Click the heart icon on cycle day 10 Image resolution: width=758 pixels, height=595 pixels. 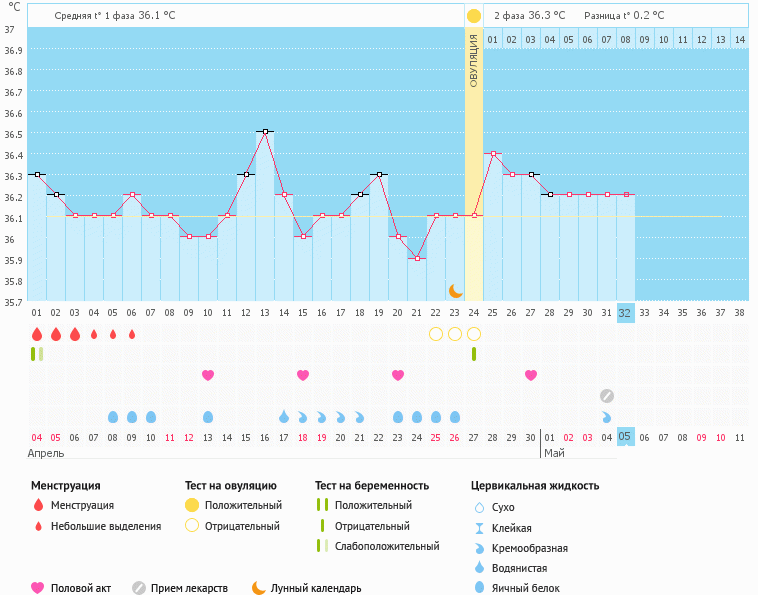(x=208, y=375)
